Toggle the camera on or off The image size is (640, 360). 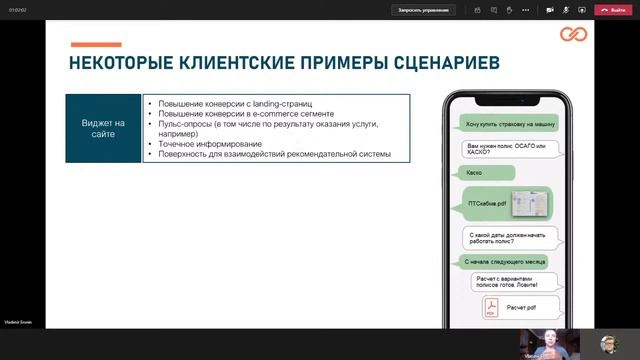550,10
